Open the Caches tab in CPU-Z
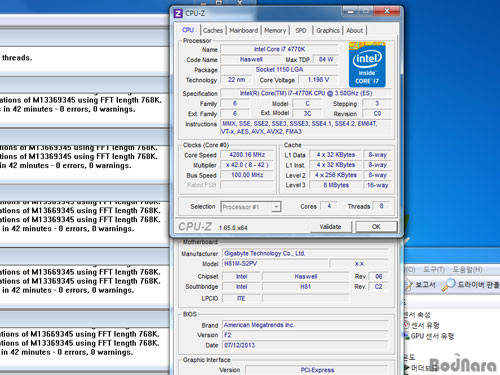This screenshot has width=500, height=375. coord(213,30)
